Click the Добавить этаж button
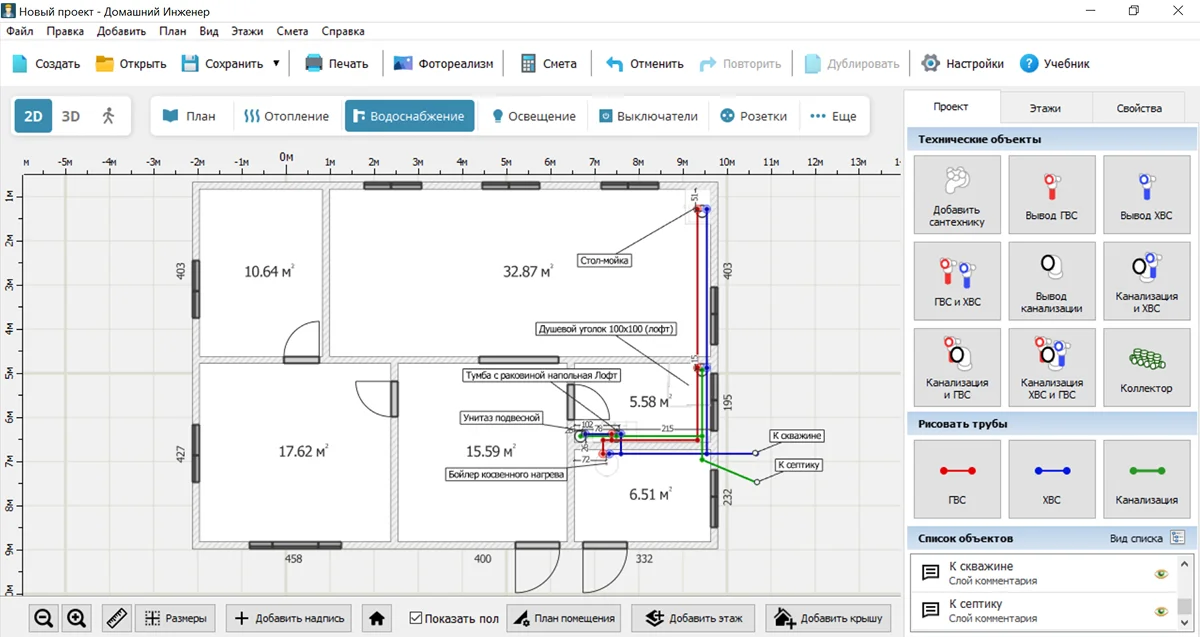 [694, 618]
